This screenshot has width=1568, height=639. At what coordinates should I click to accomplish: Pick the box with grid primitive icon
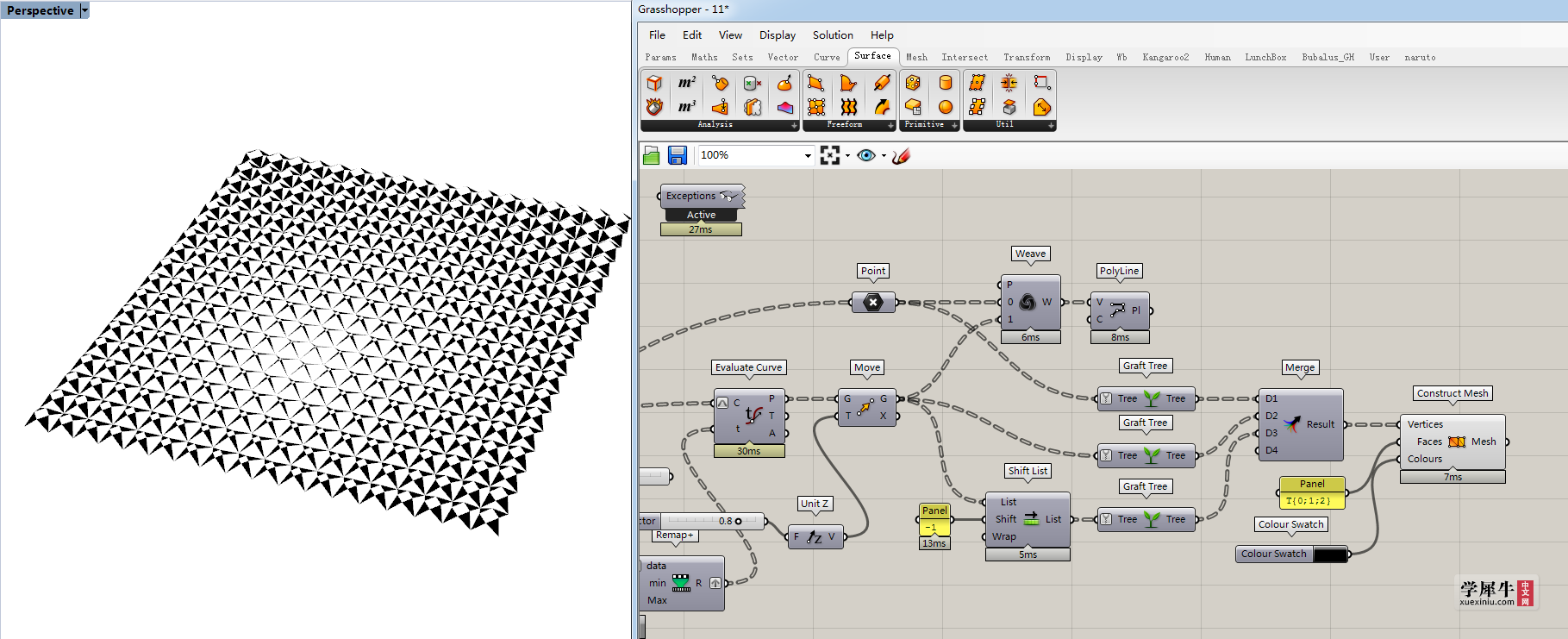(913, 107)
